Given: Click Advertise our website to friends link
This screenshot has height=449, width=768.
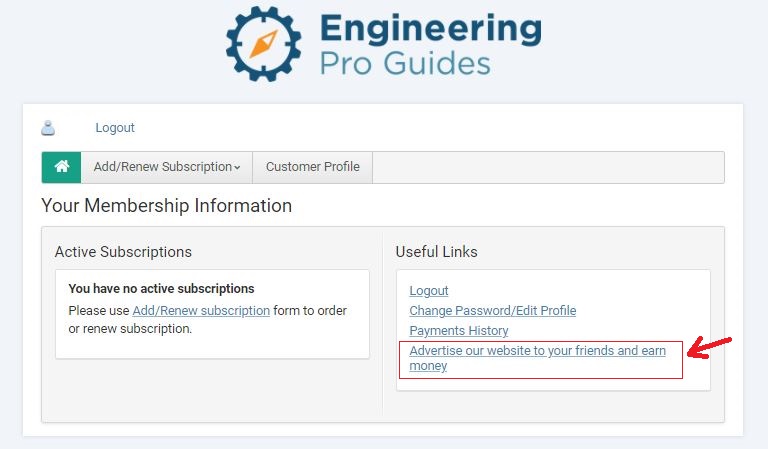Looking at the screenshot, I should (x=537, y=358).
